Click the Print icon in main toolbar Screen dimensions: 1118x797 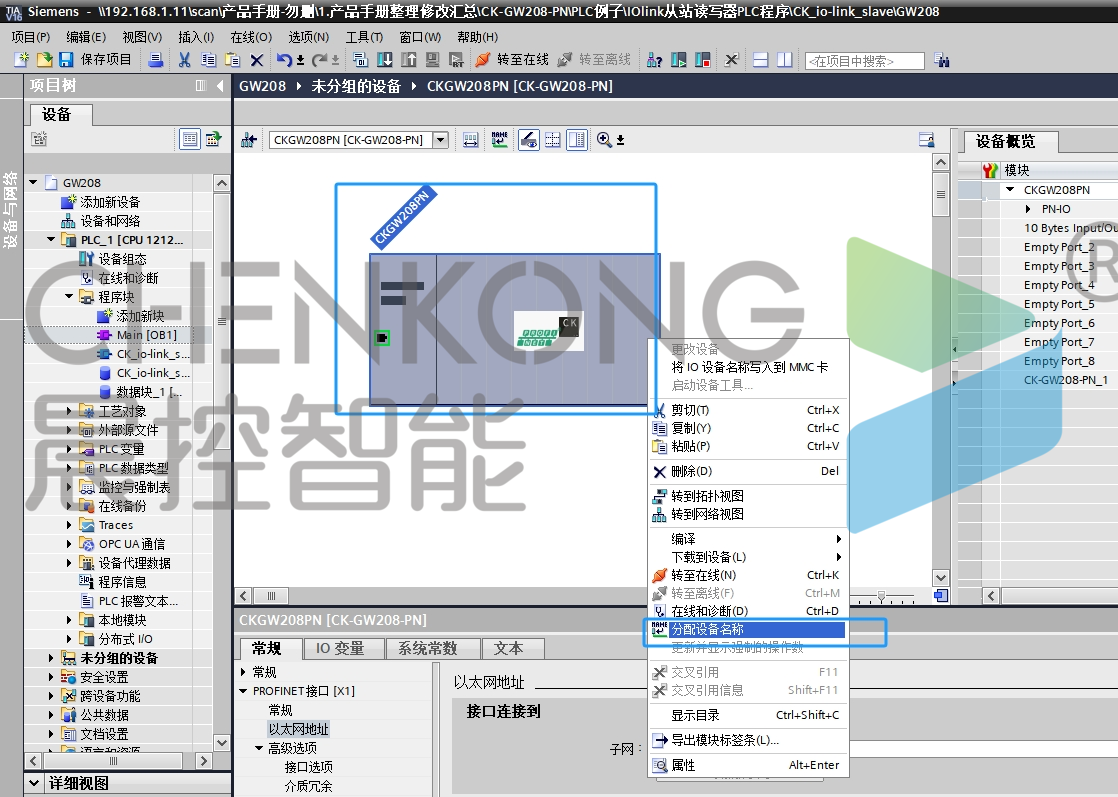click(x=156, y=60)
